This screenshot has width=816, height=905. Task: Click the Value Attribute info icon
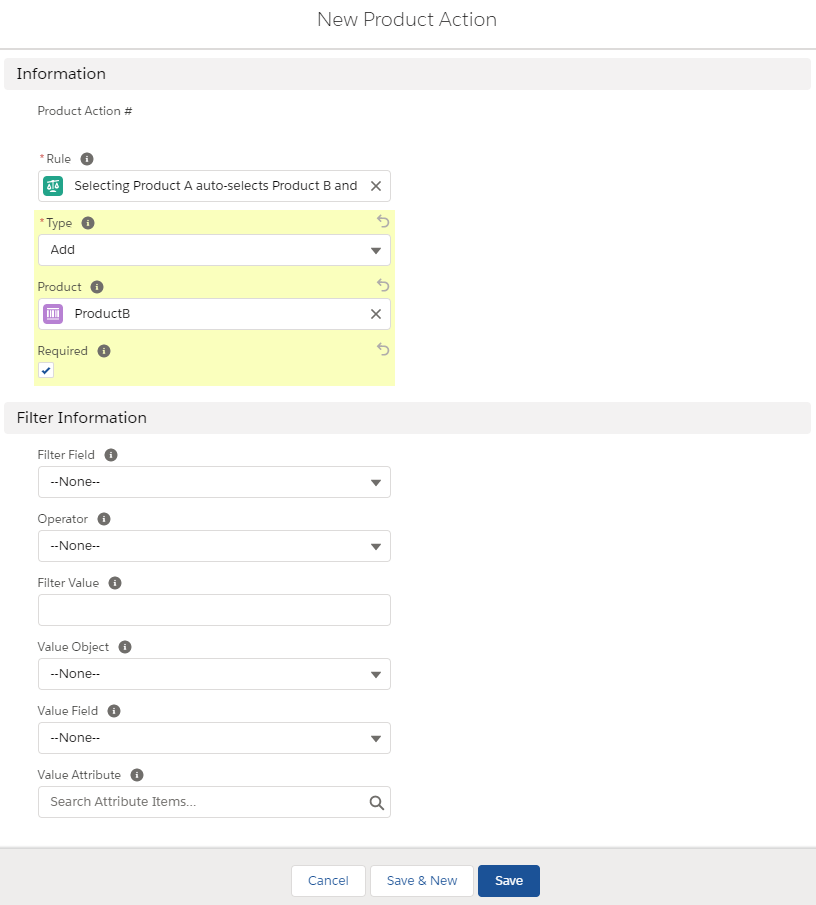point(137,775)
